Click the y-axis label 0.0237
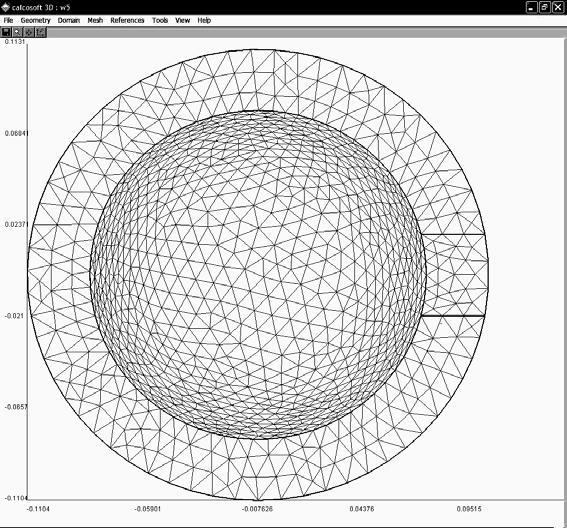This screenshot has height=528, width=567. click(x=16, y=224)
